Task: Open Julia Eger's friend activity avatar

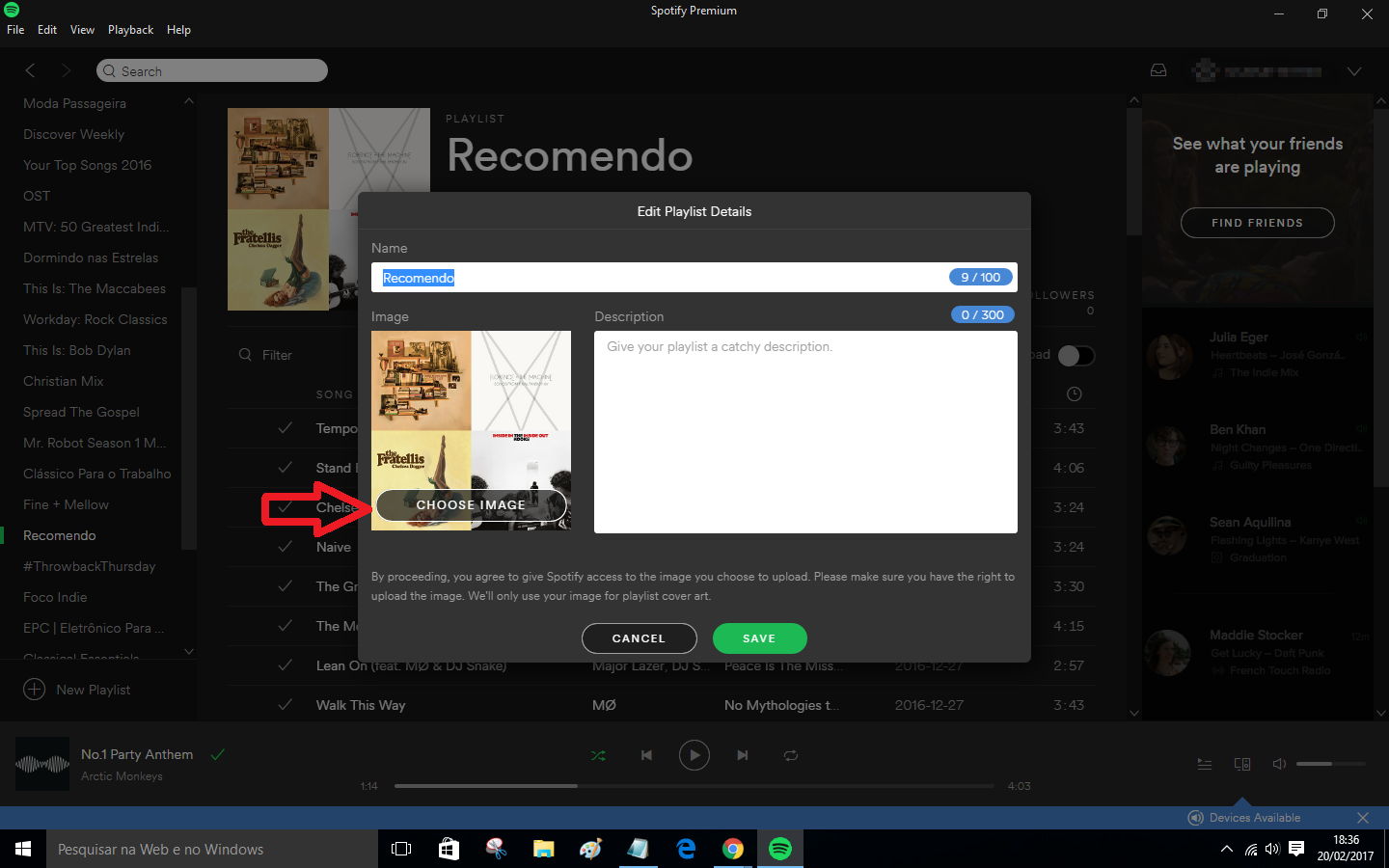Action: (1168, 355)
